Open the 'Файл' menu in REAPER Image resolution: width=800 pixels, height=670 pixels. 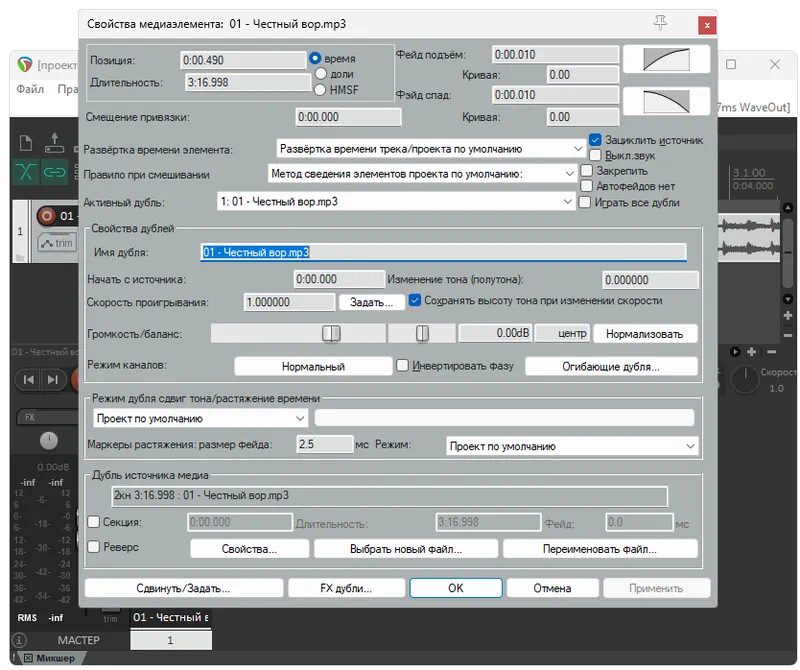tap(30, 89)
